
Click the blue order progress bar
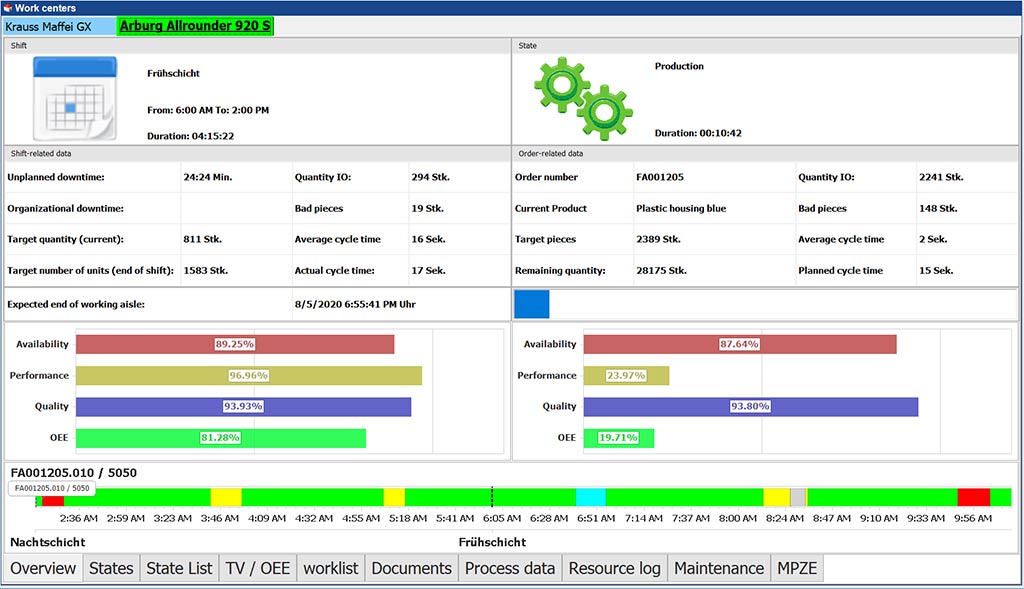pos(532,304)
